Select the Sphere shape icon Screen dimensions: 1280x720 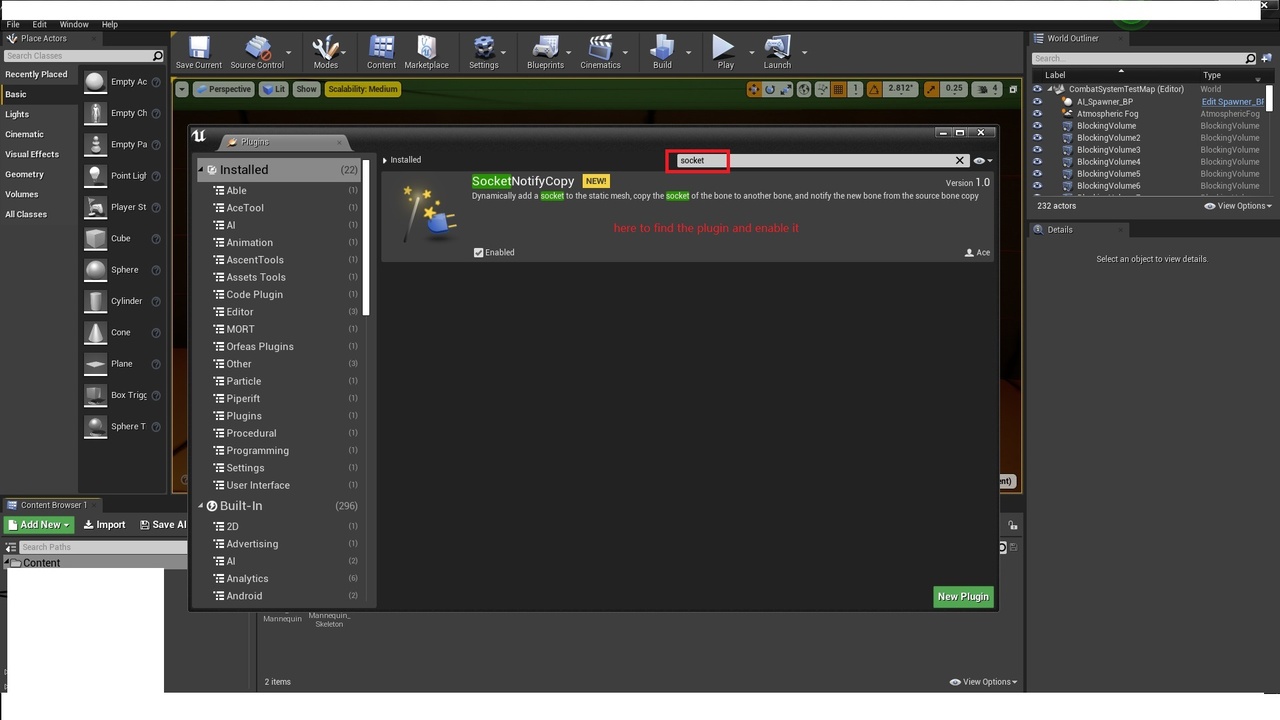click(95, 270)
